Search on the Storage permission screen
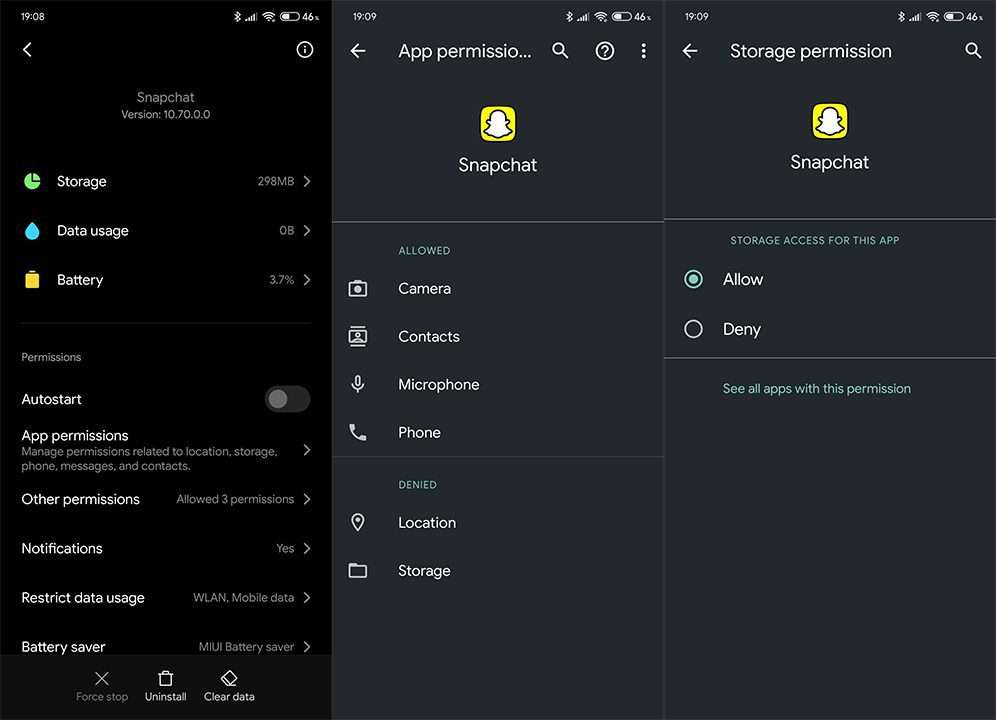Viewport: 996px width, 720px height. 973,51
